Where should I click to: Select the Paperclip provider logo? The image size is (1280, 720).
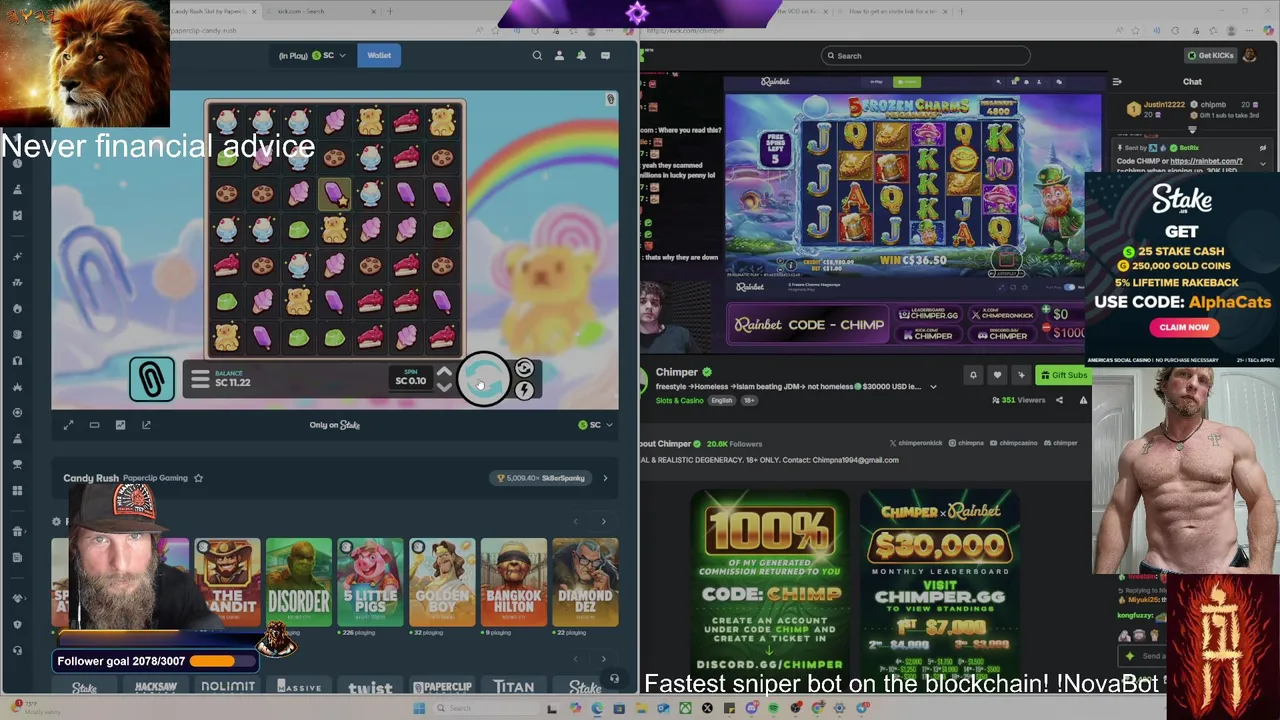coord(442,687)
